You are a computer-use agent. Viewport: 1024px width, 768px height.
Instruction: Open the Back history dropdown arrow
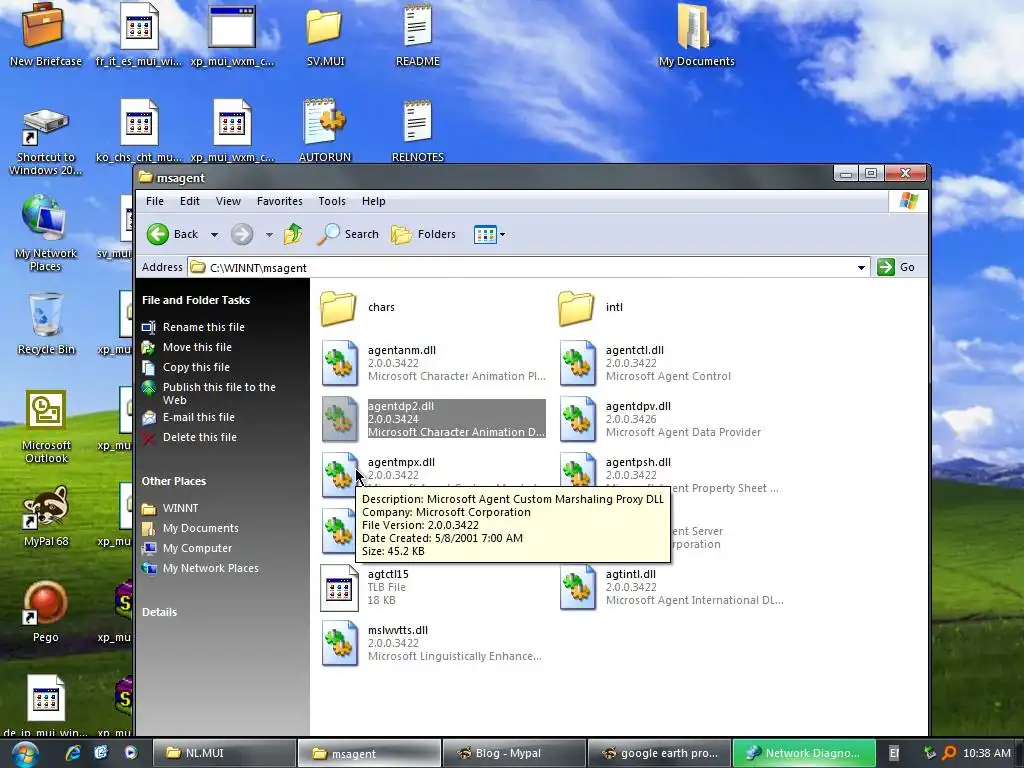coord(214,234)
